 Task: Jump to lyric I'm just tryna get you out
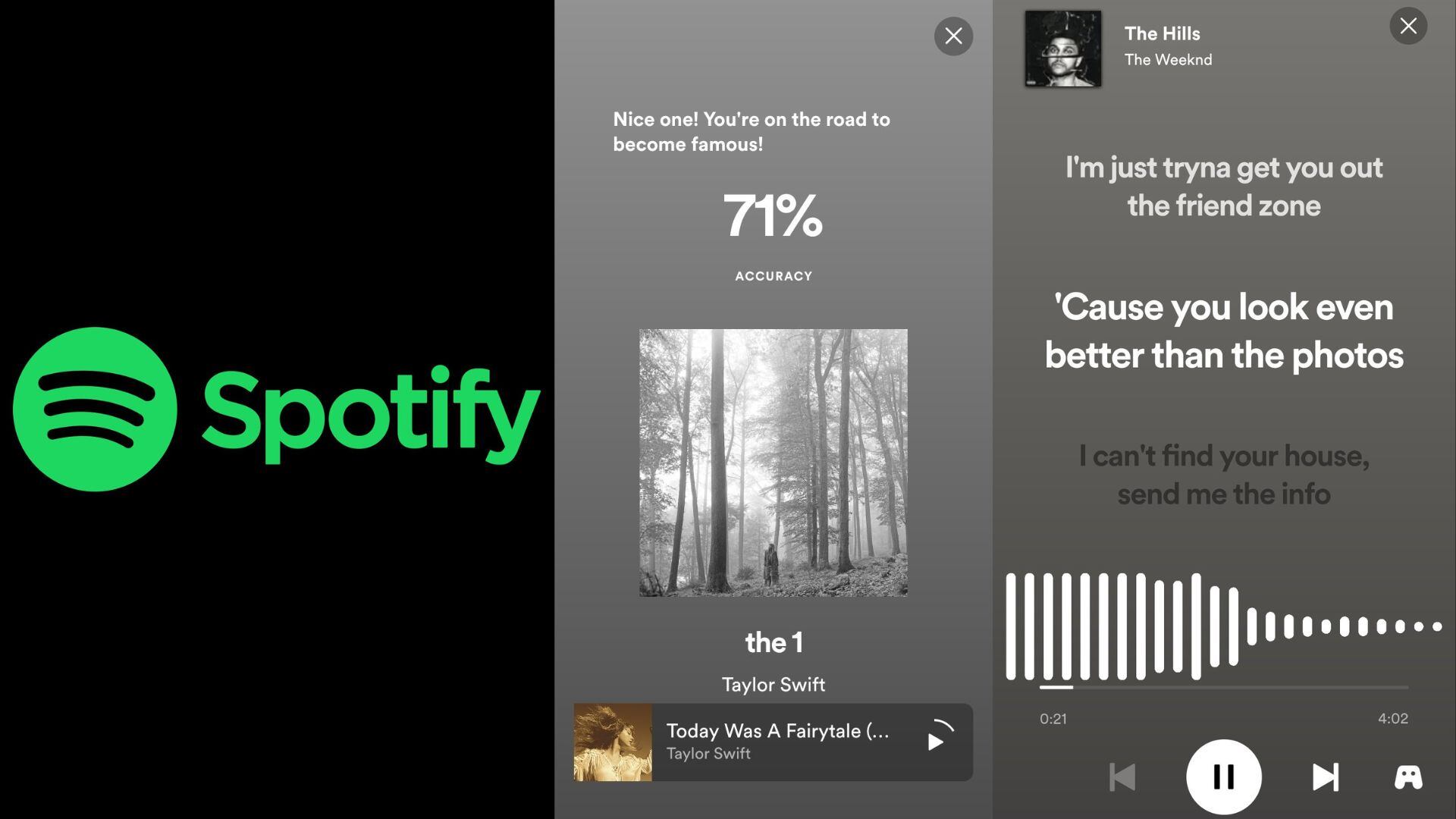click(x=1223, y=187)
